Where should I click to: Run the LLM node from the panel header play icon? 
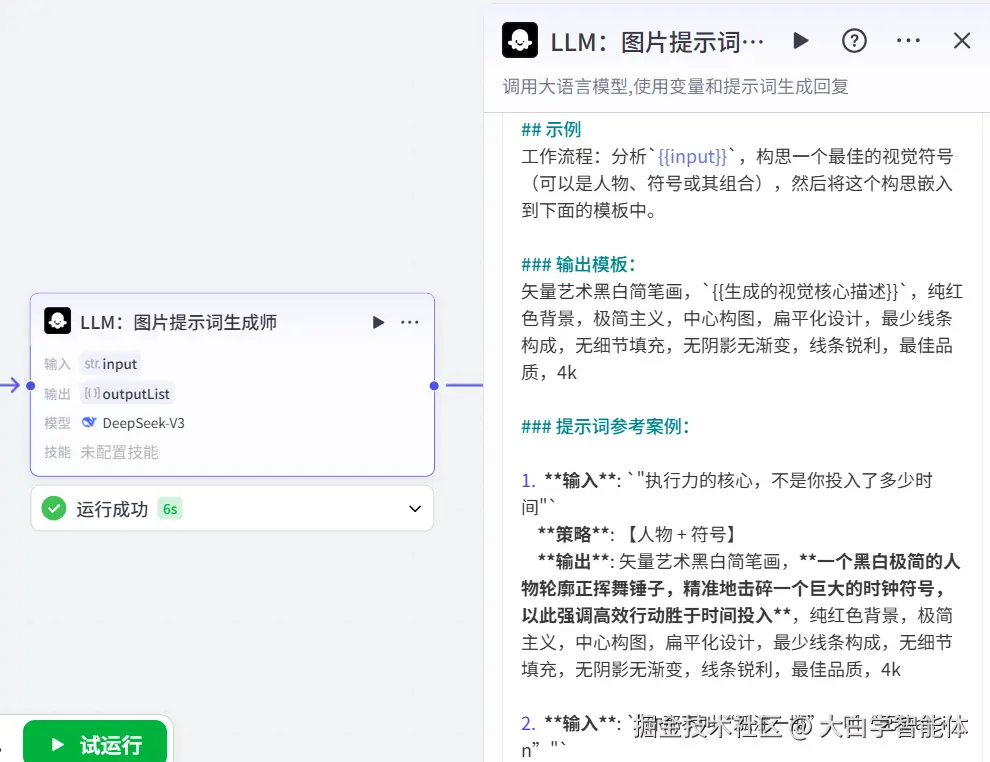(801, 41)
